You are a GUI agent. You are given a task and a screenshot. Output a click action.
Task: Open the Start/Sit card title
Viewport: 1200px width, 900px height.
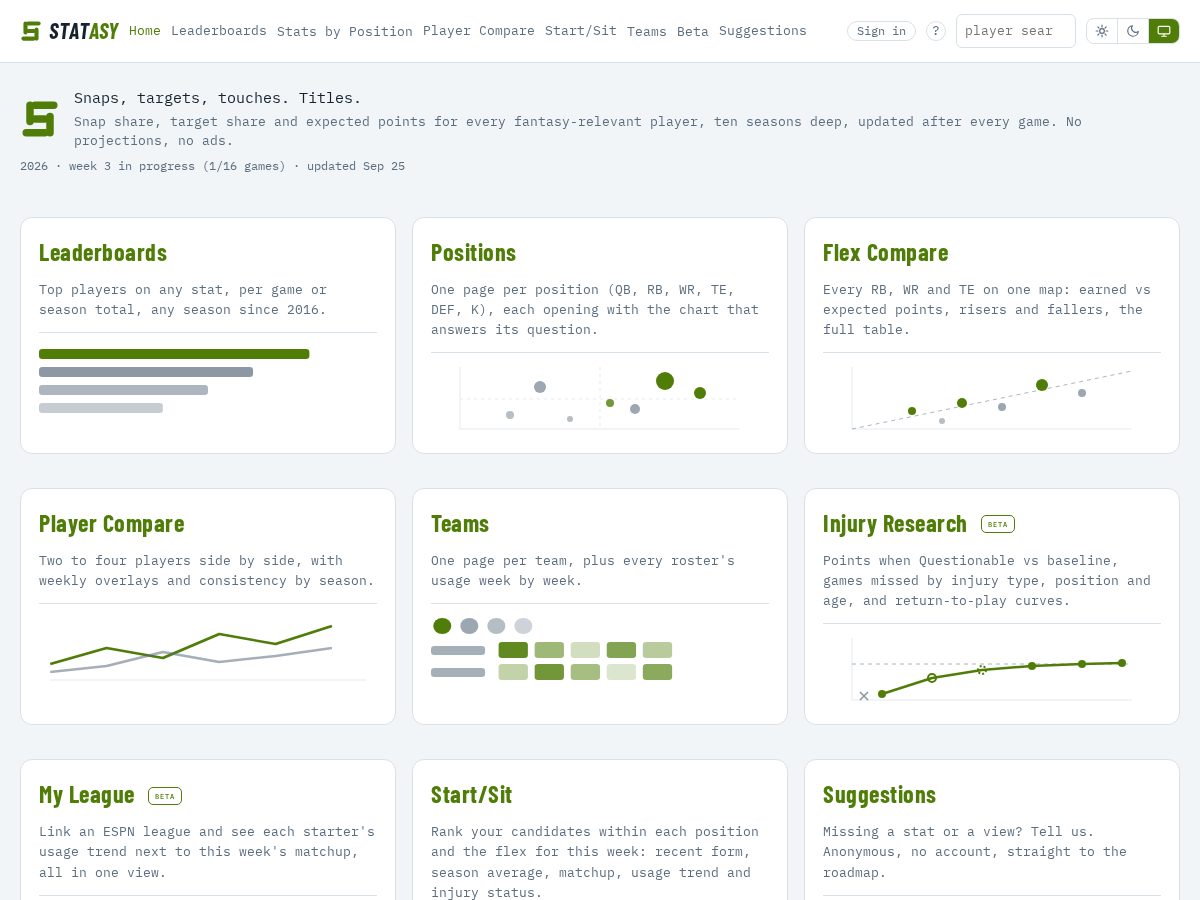[471, 794]
